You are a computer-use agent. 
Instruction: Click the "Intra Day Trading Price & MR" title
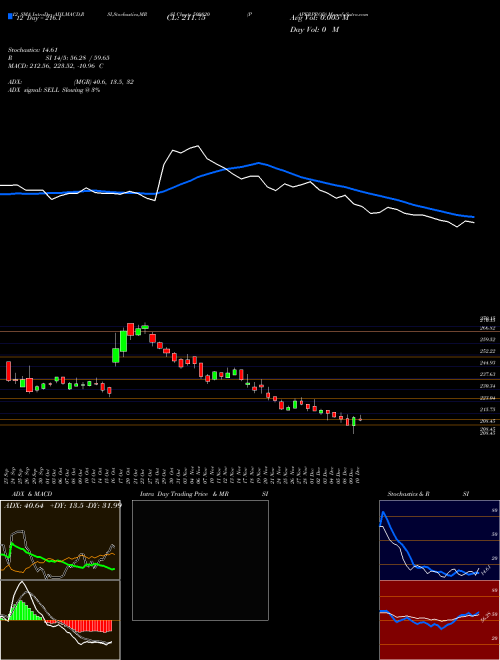click(x=185, y=494)
